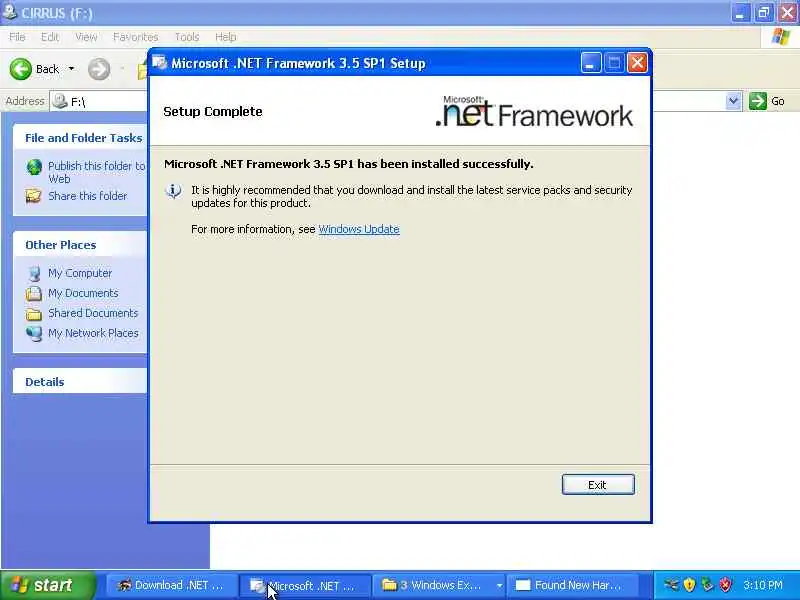
Task: Switch to Download .NET taskbar window
Action: tap(171, 585)
